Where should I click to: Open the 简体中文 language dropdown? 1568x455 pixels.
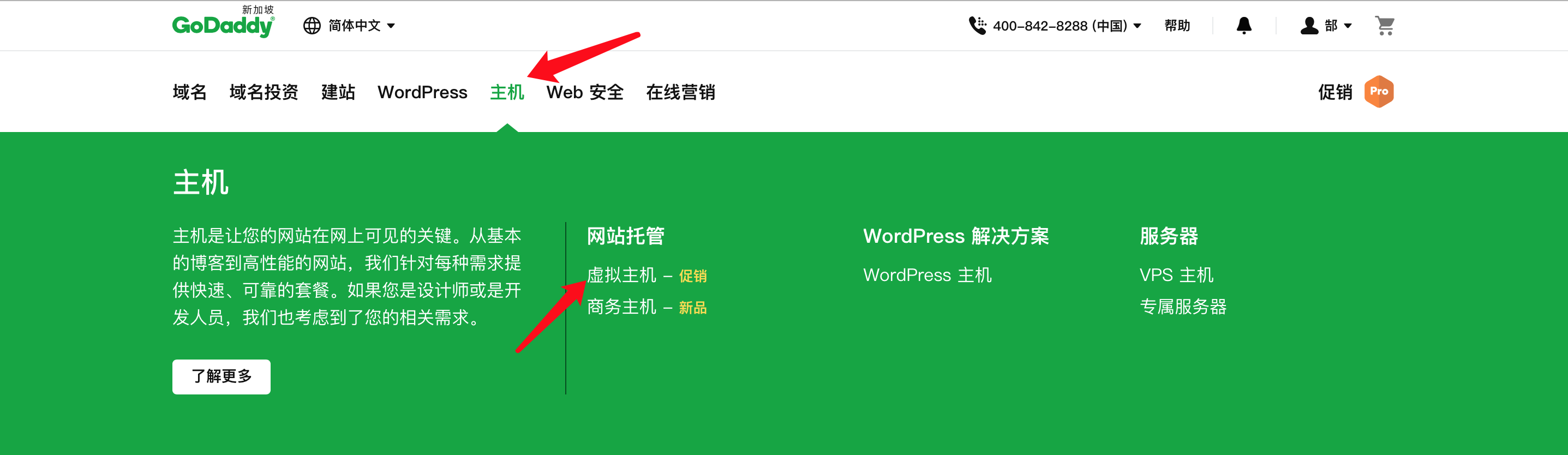pos(361,26)
